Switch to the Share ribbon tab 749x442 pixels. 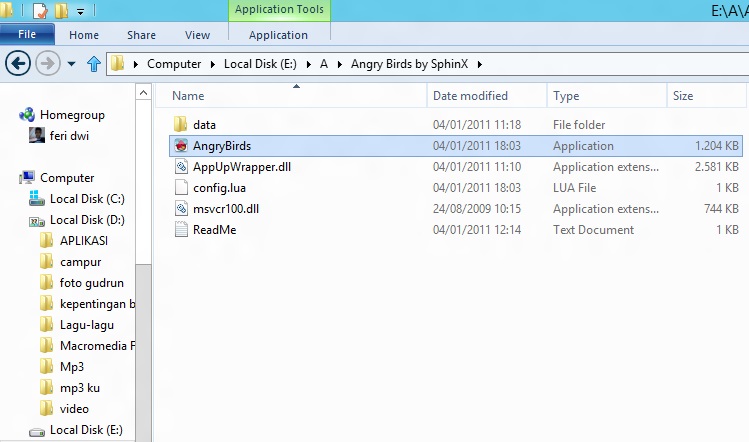click(141, 35)
